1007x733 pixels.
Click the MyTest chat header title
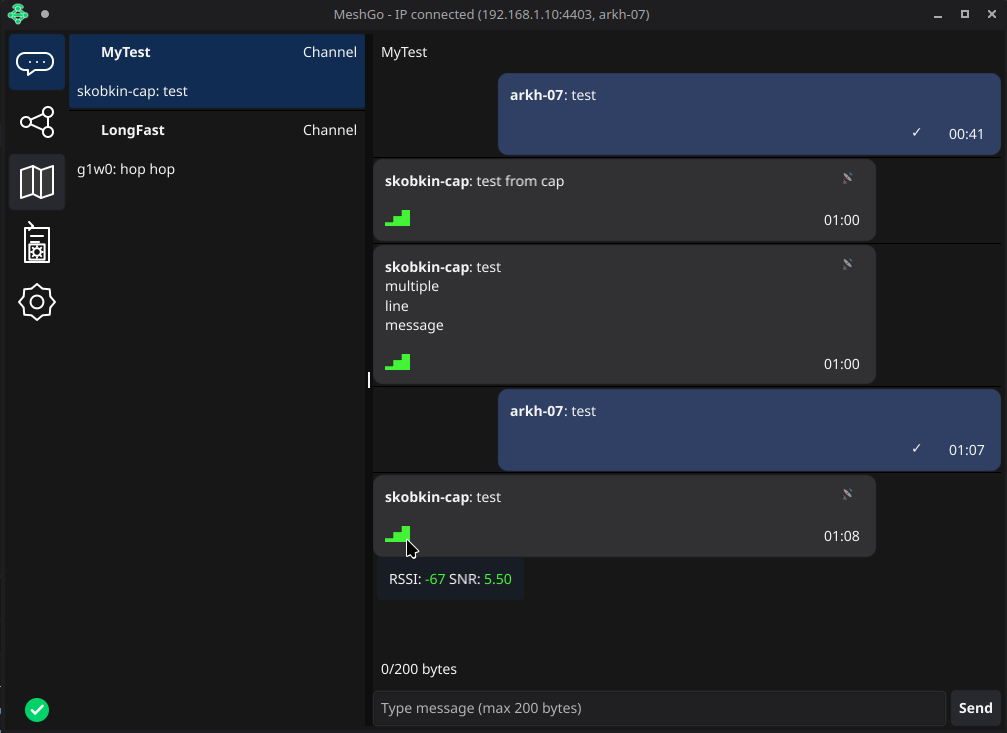[404, 52]
